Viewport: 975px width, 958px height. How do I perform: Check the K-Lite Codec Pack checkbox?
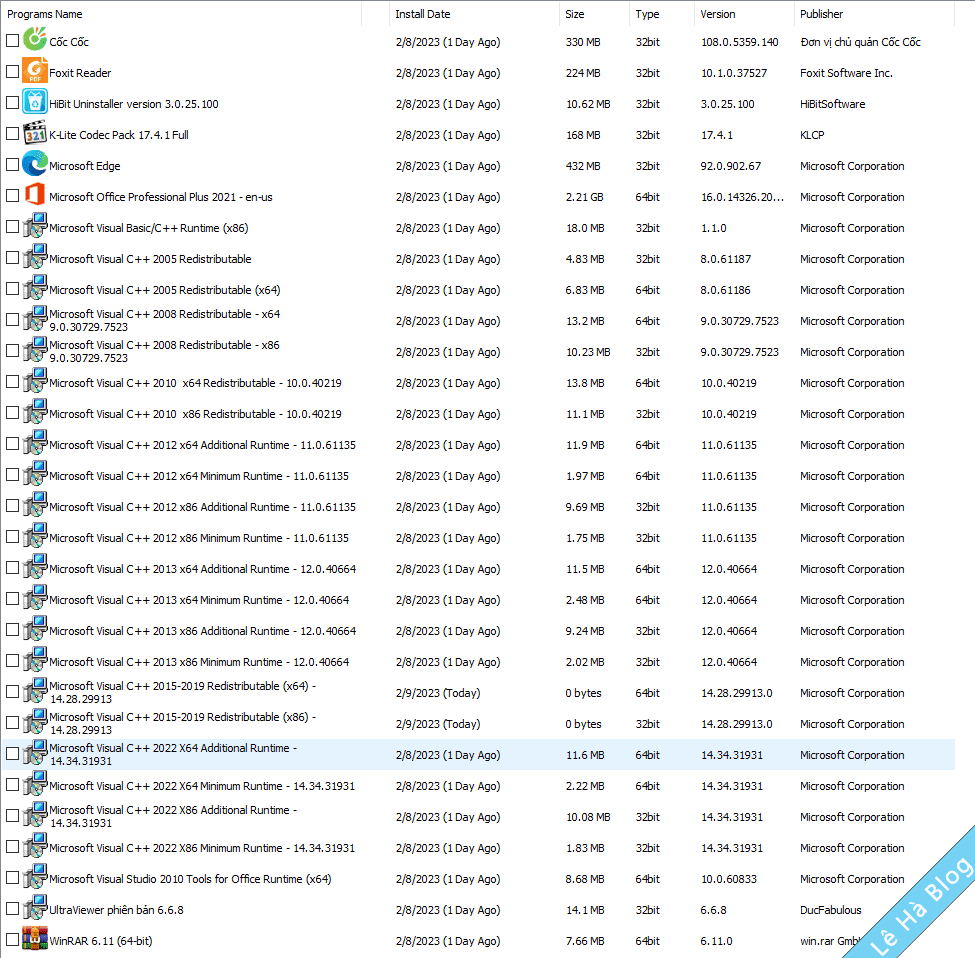pyautogui.click(x=13, y=134)
